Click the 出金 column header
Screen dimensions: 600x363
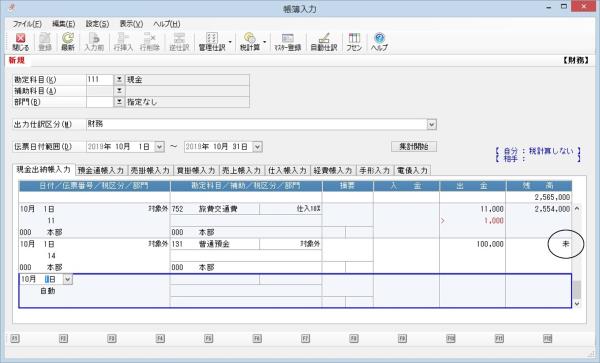pos(473,186)
